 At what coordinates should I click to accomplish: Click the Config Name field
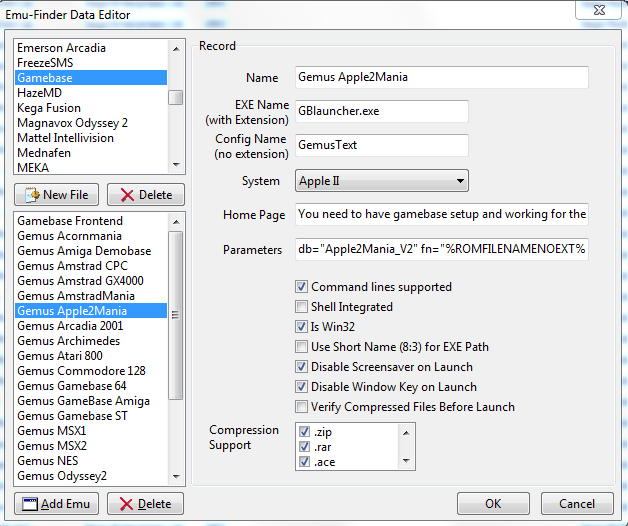pyautogui.click(x=382, y=145)
